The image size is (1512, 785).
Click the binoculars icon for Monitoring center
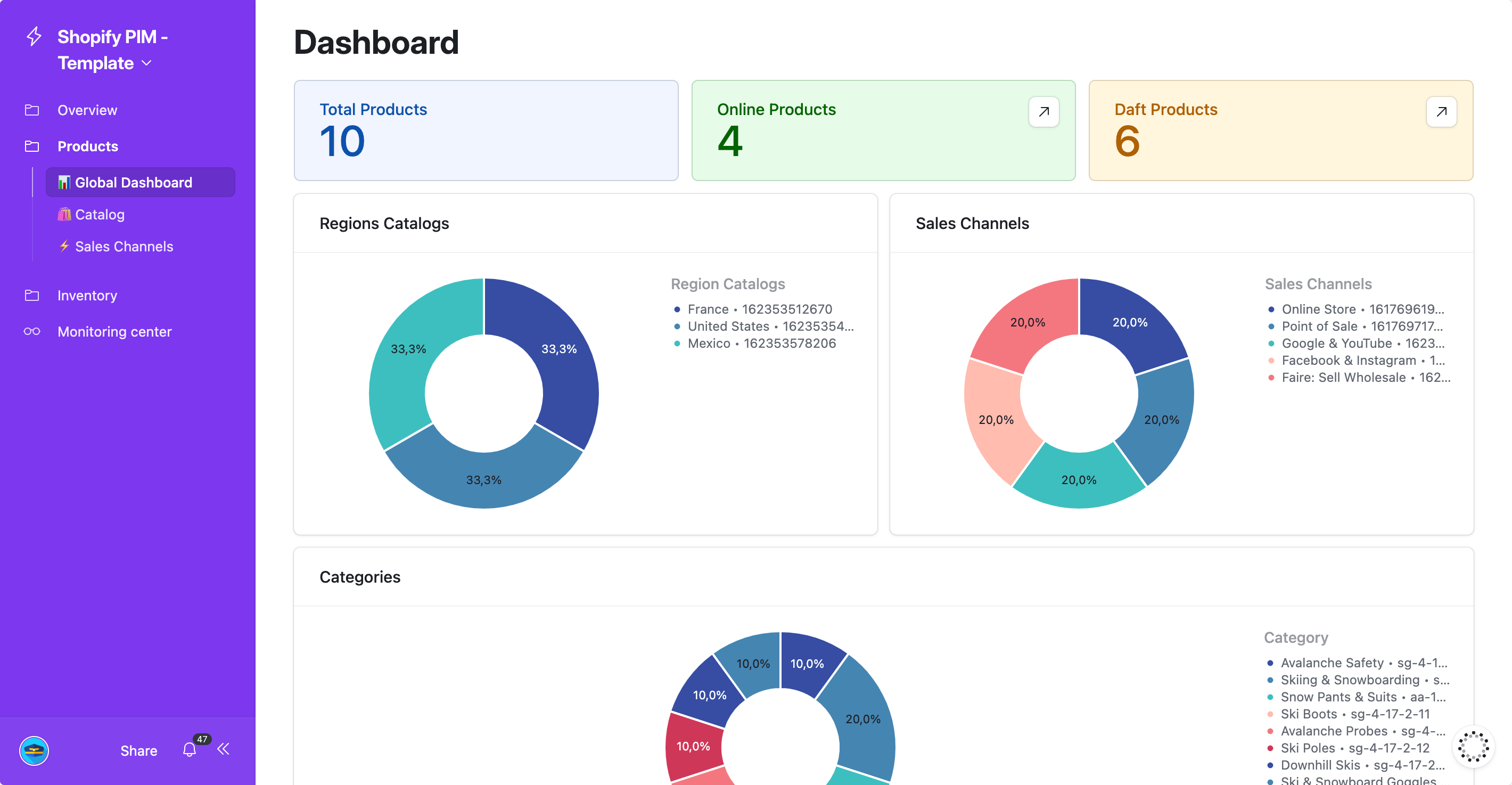tap(34, 331)
